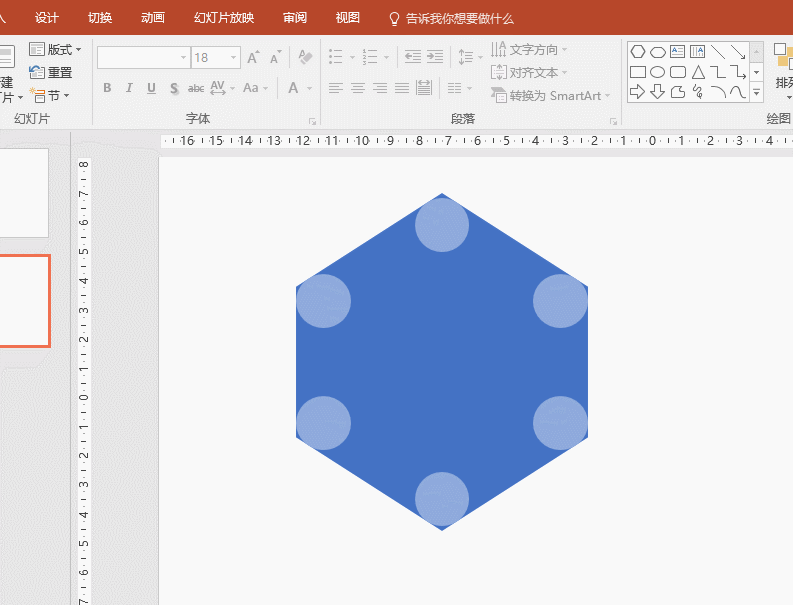Click the clear formatting eraser icon
793x605 pixels.
[305, 57]
